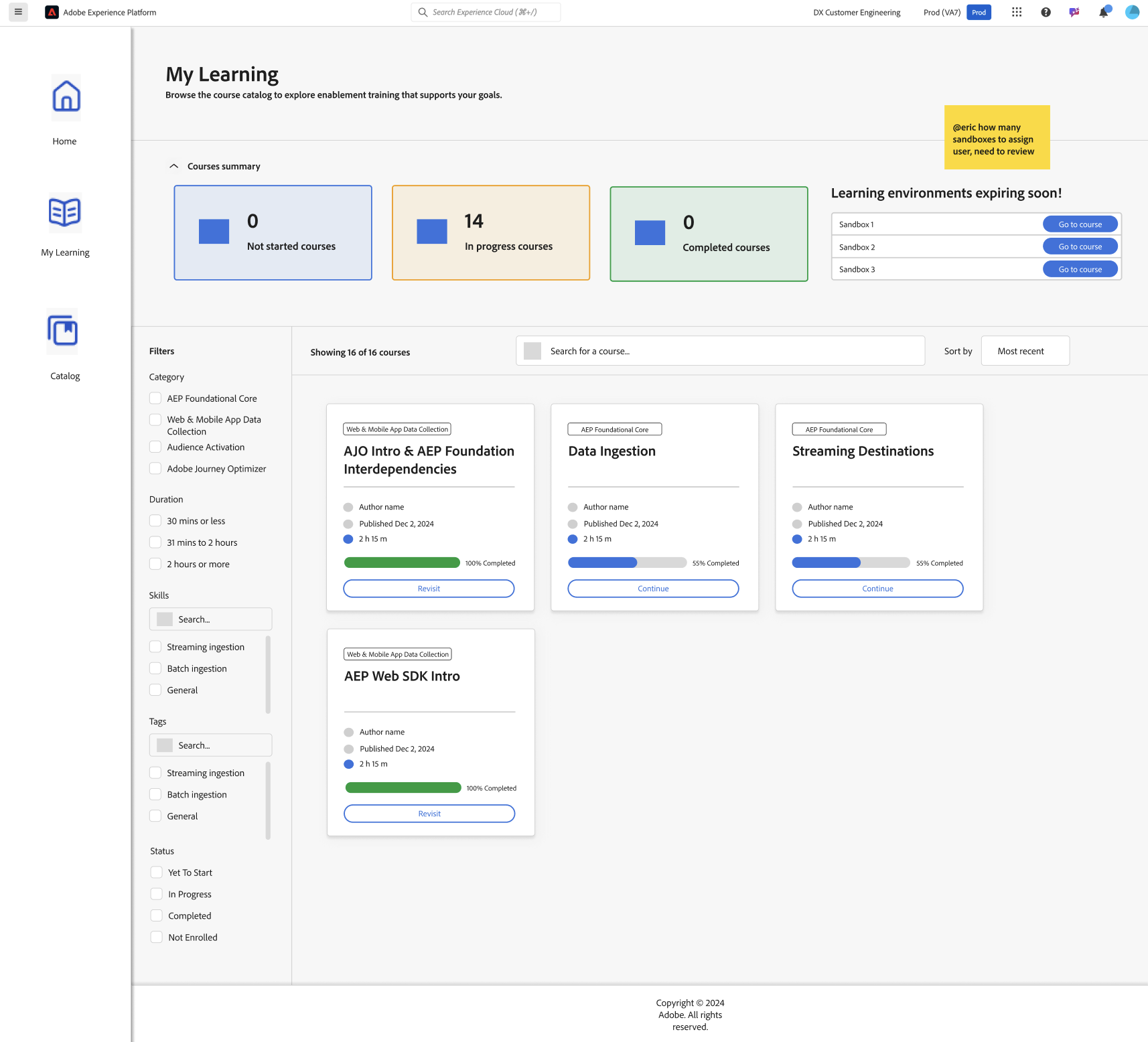Viewport: 1148px width, 1042px height.
Task: Revisit AJO Intro & AEP Foundation Interdependencies
Action: click(x=429, y=589)
